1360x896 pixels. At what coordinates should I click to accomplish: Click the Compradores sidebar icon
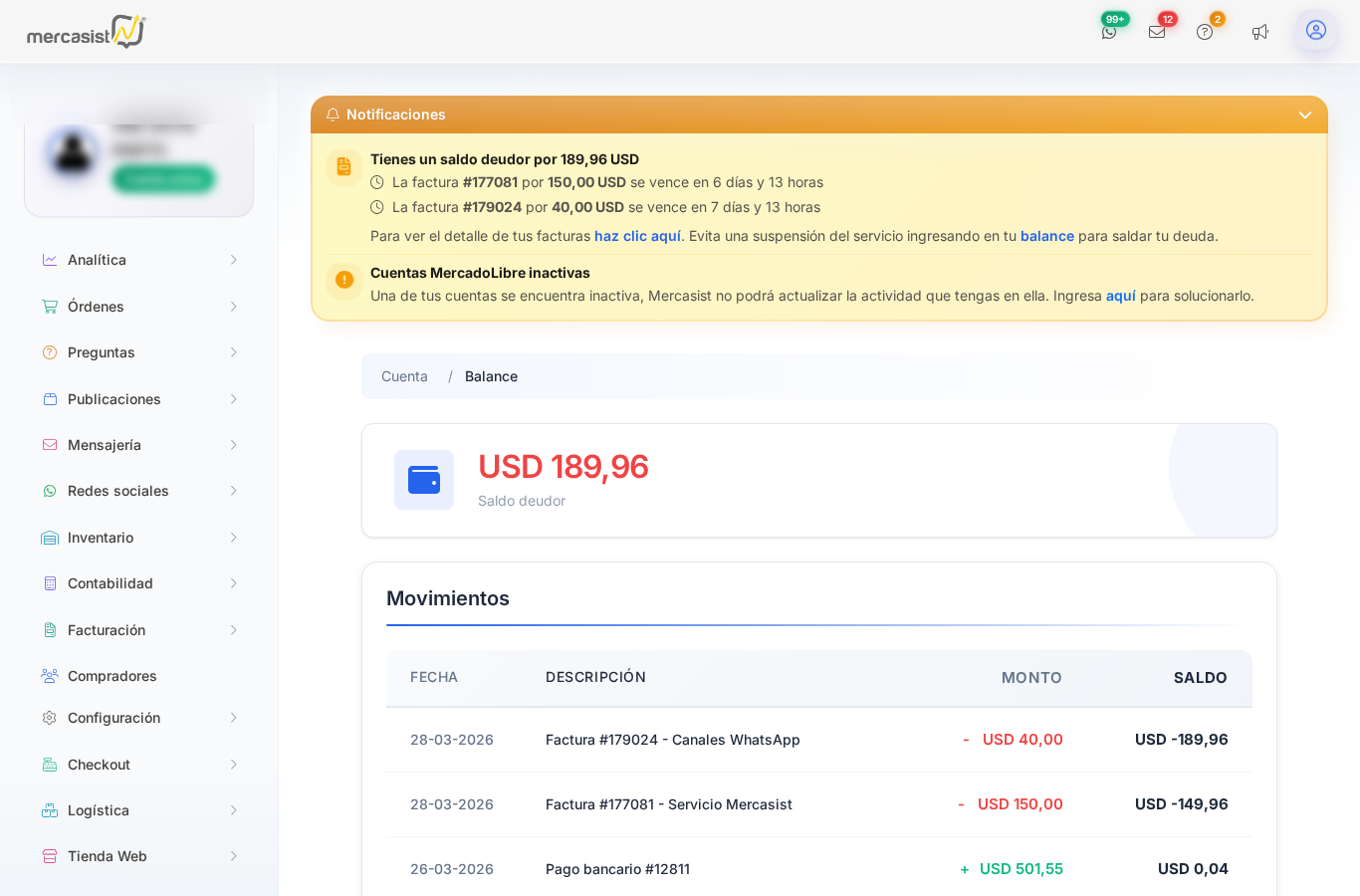click(50, 676)
